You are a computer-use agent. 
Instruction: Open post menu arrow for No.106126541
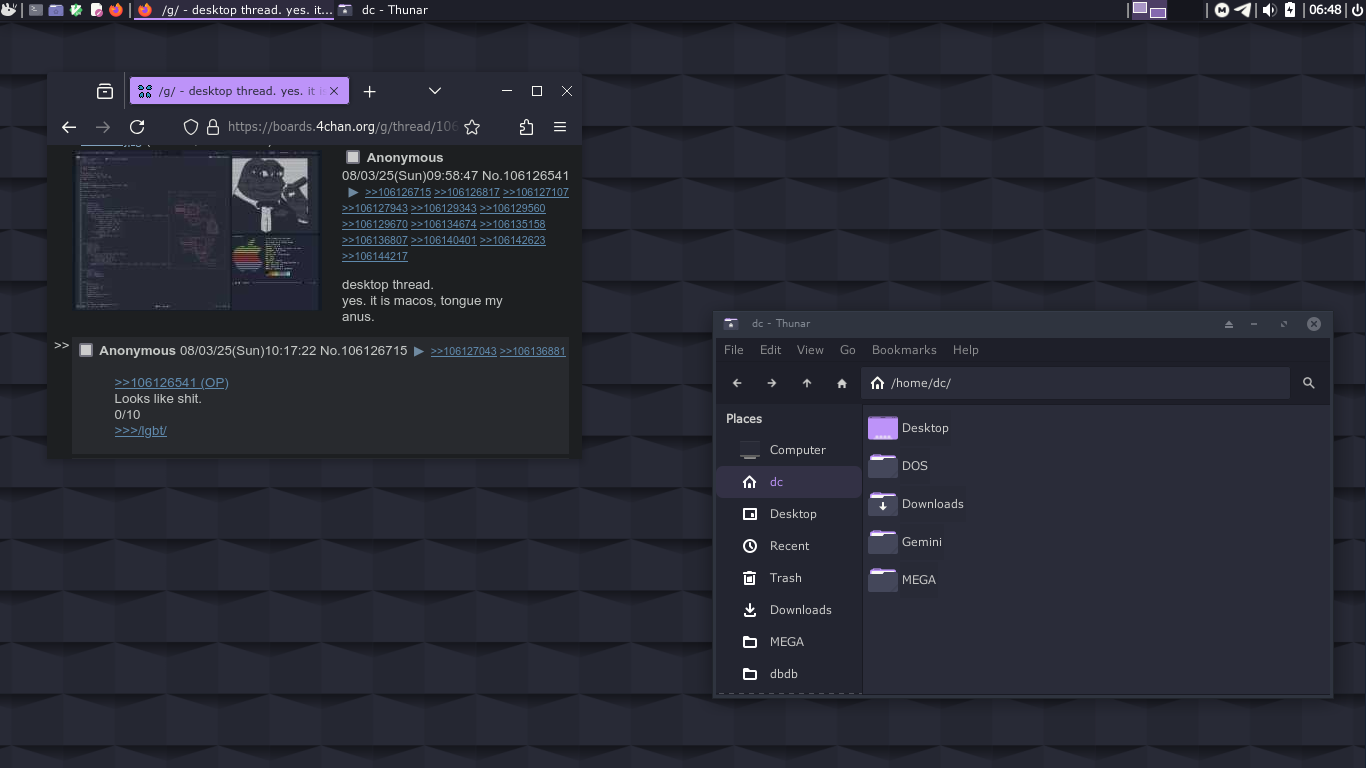pos(353,192)
